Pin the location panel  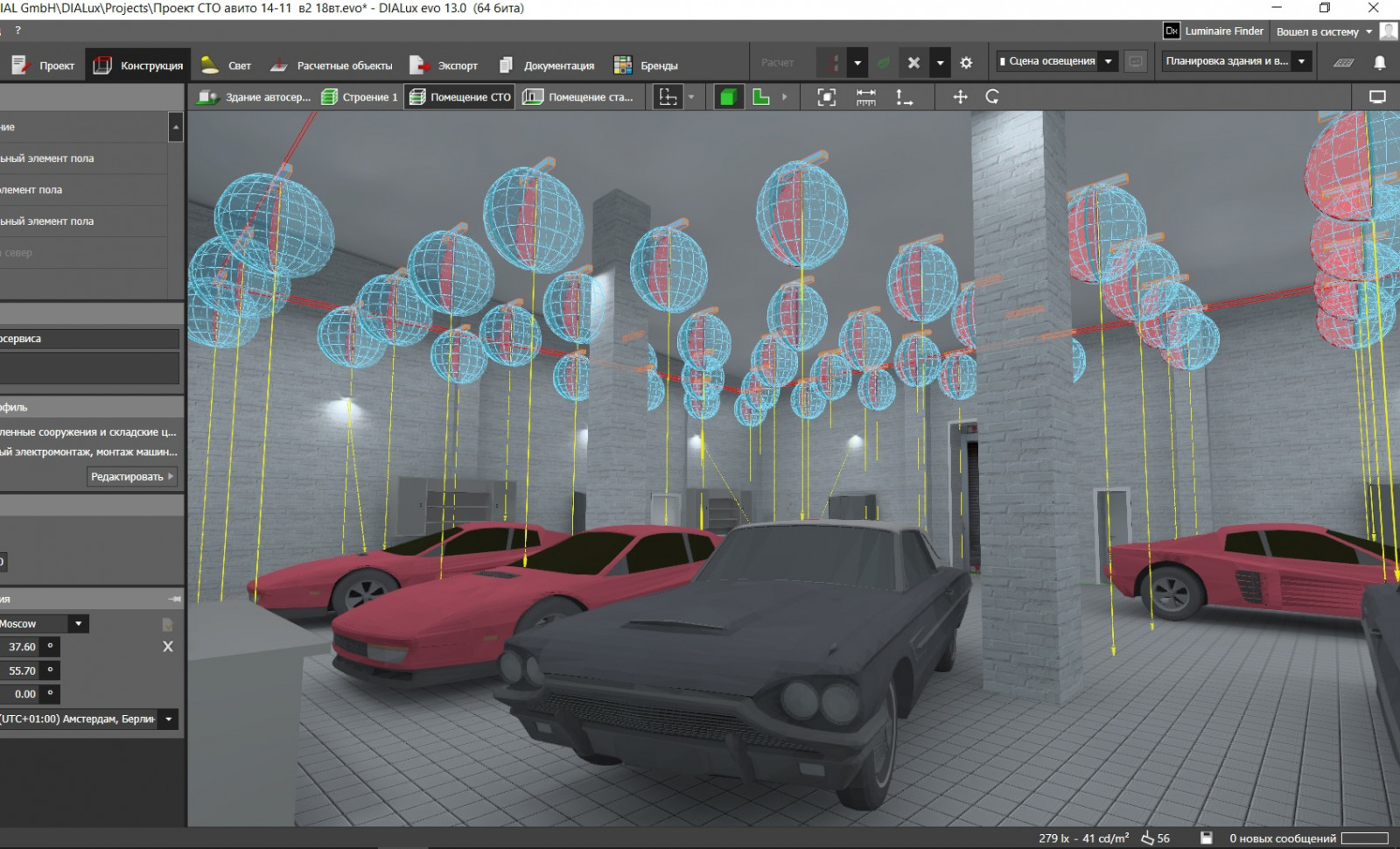click(175, 599)
